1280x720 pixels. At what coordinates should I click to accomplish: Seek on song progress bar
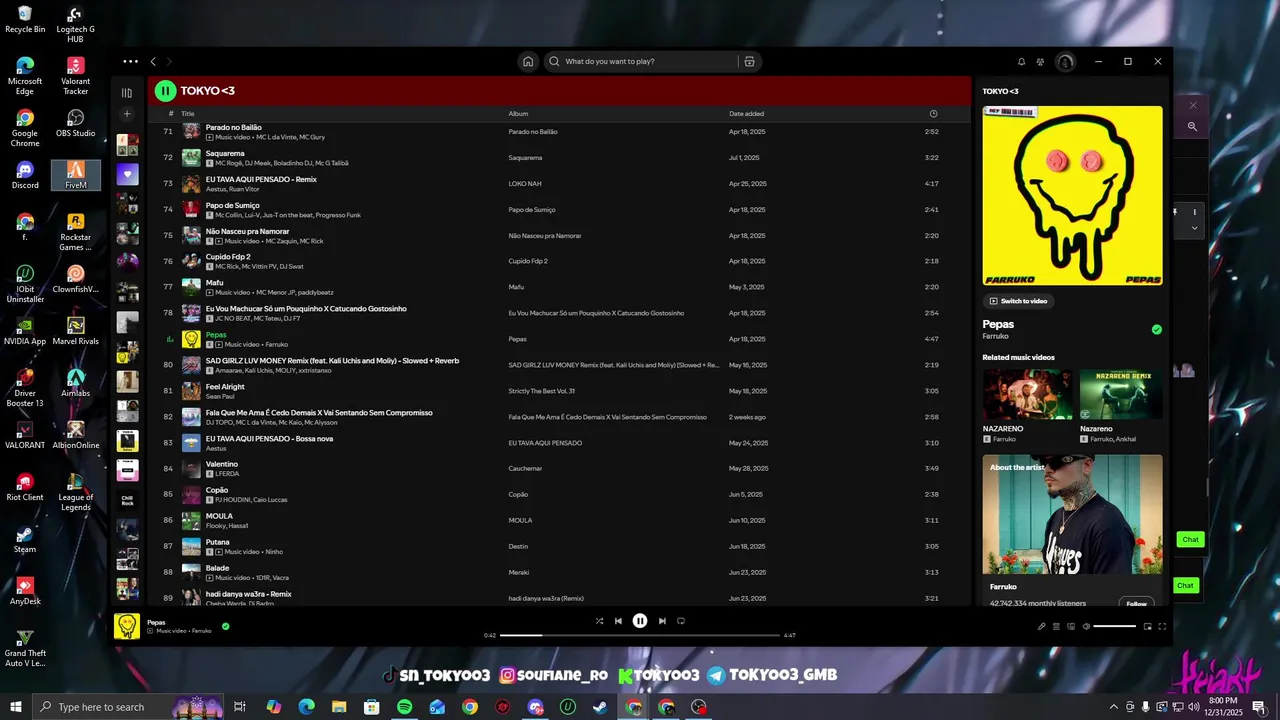(640, 635)
